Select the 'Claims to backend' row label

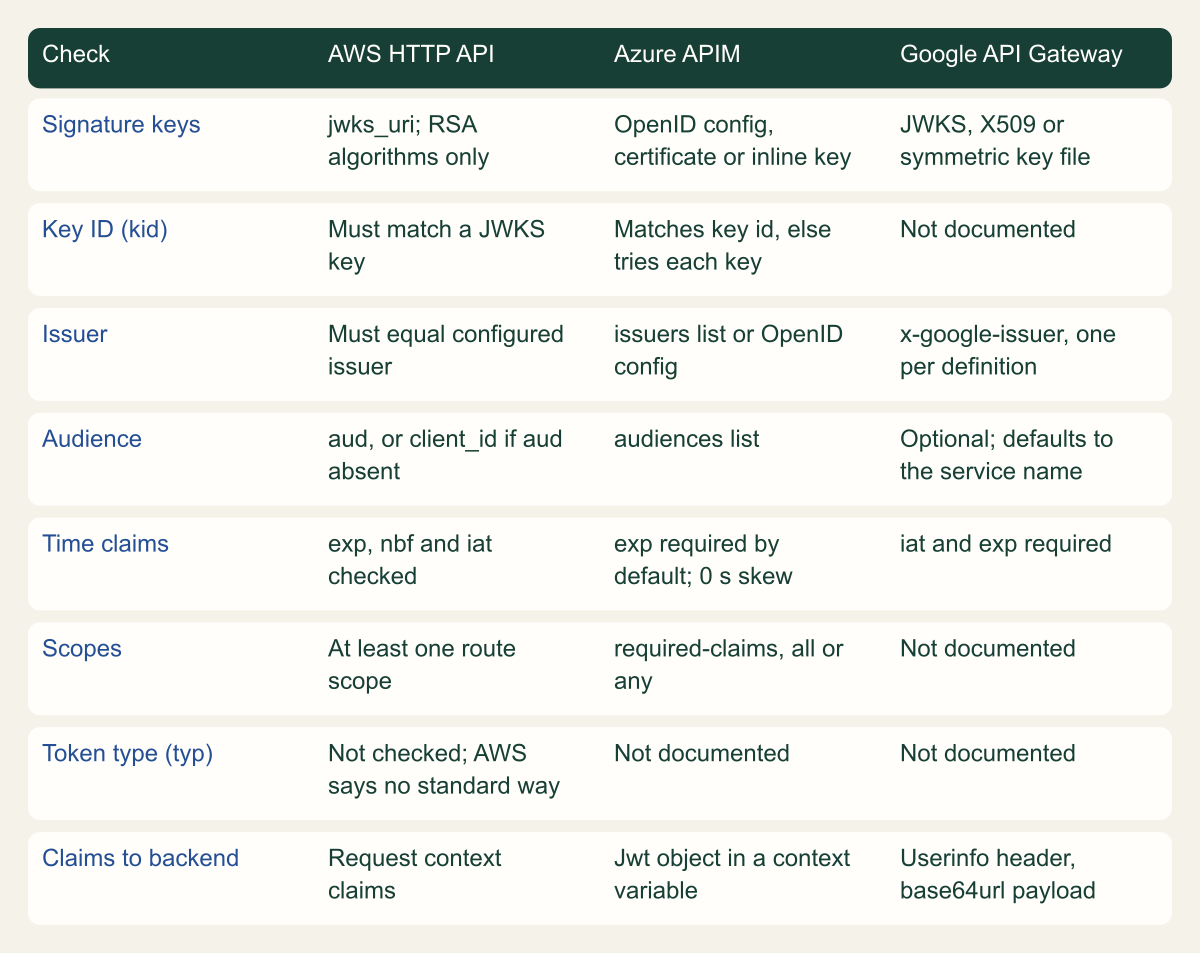140,858
